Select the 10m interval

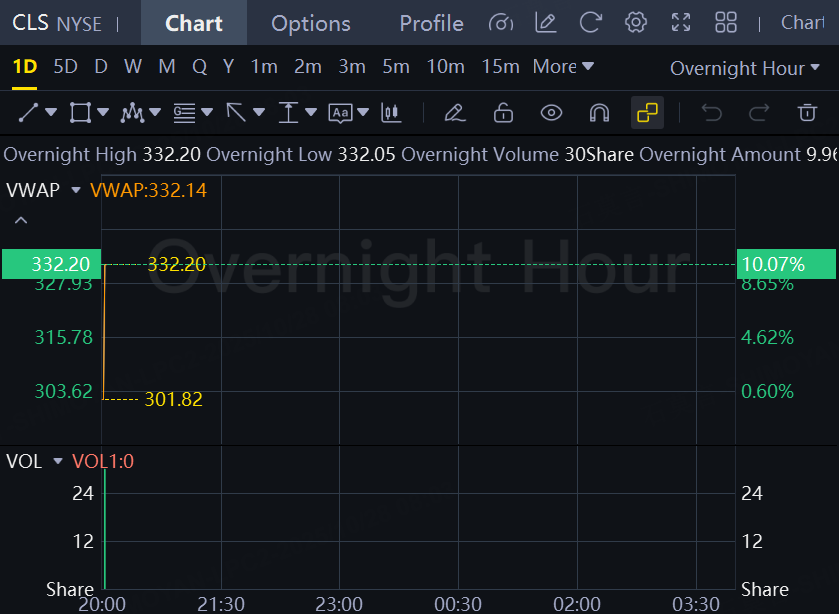point(445,66)
